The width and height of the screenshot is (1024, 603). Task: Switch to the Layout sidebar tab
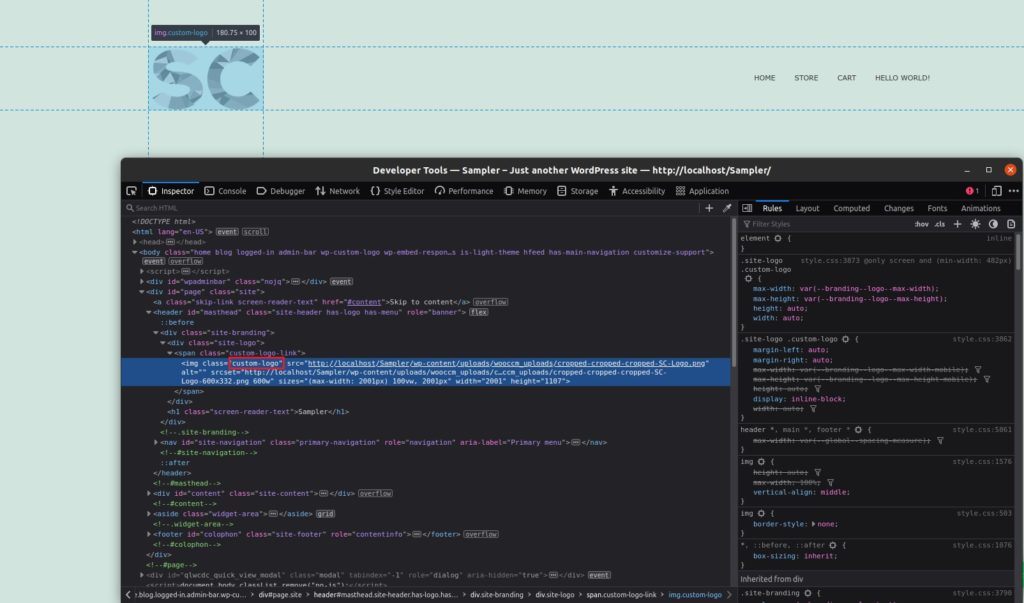coord(807,208)
